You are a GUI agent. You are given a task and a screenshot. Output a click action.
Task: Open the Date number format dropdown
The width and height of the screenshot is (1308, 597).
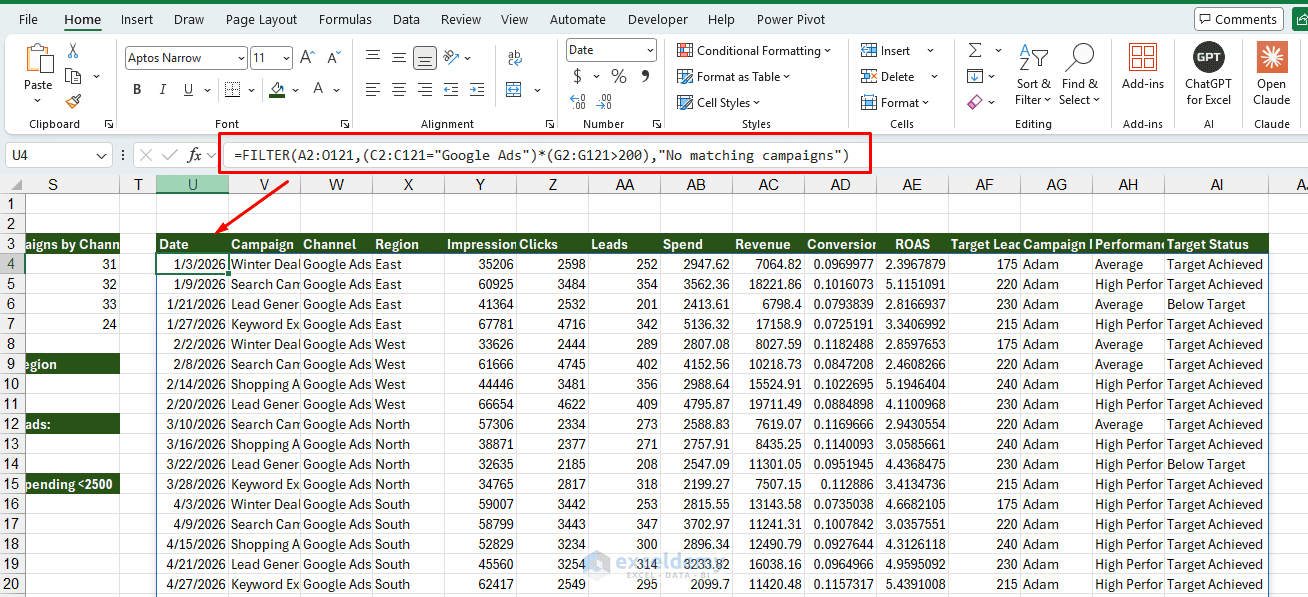pos(650,50)
